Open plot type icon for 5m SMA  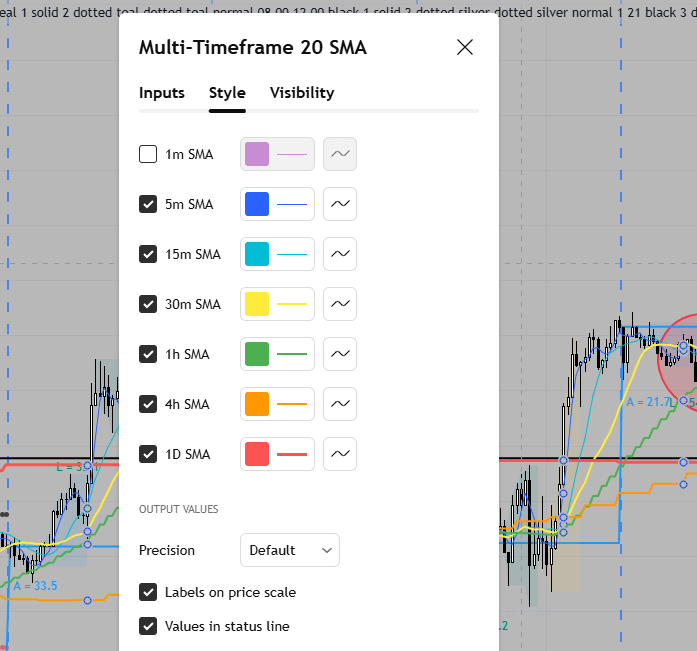click(x=341, y=204)
